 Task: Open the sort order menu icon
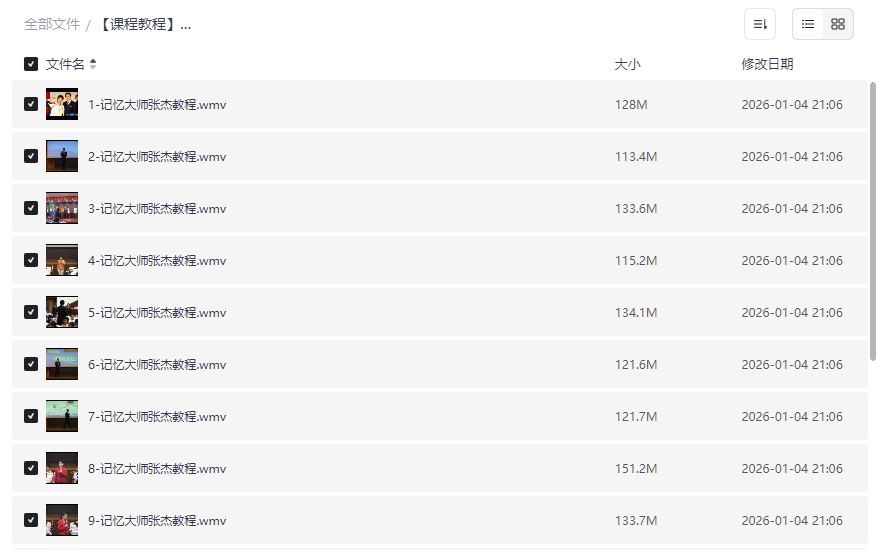760,24
